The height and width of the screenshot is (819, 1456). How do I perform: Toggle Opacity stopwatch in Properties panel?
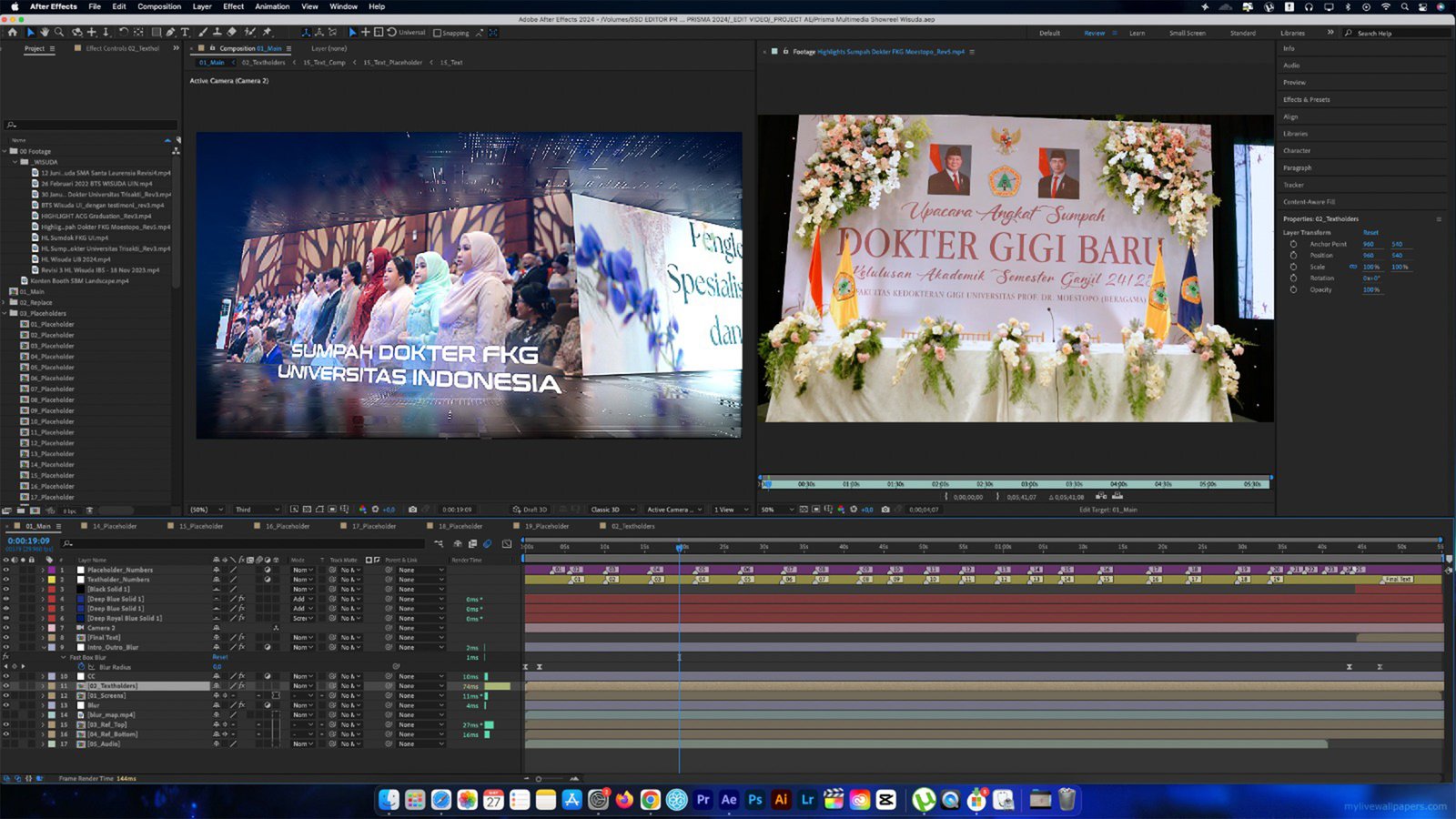1293,289
